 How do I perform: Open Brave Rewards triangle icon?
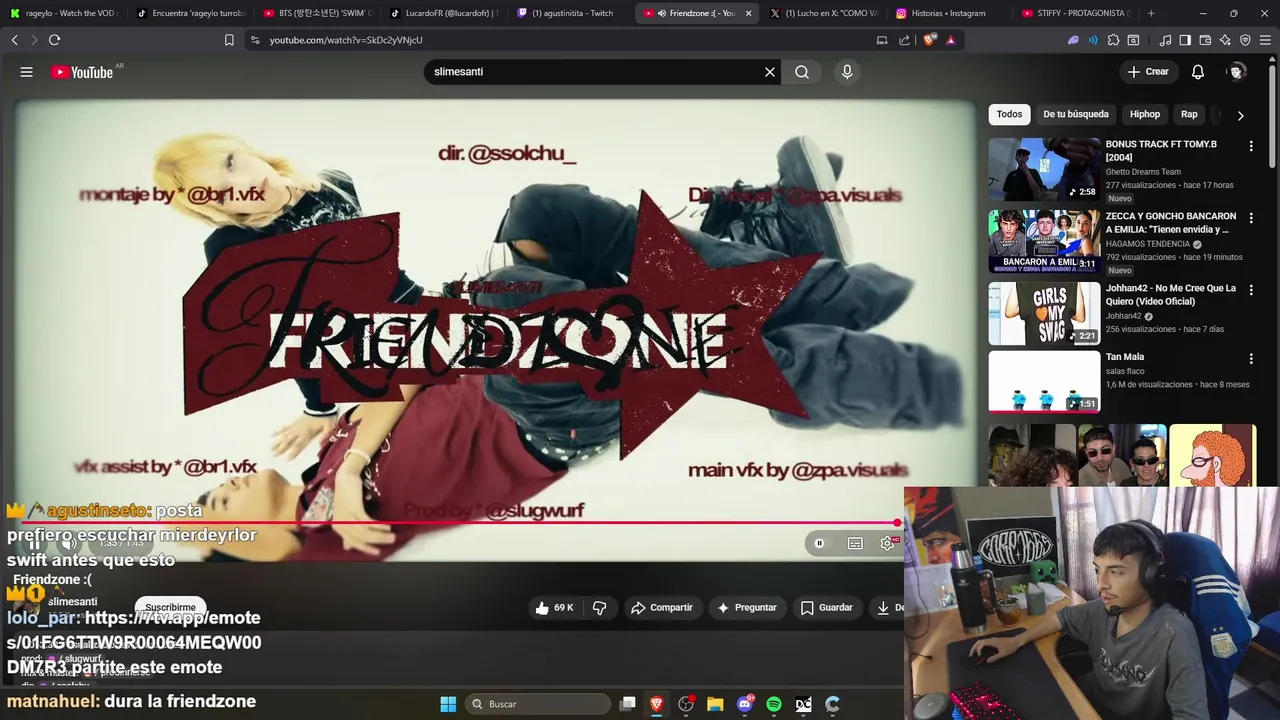coord(951,40)
